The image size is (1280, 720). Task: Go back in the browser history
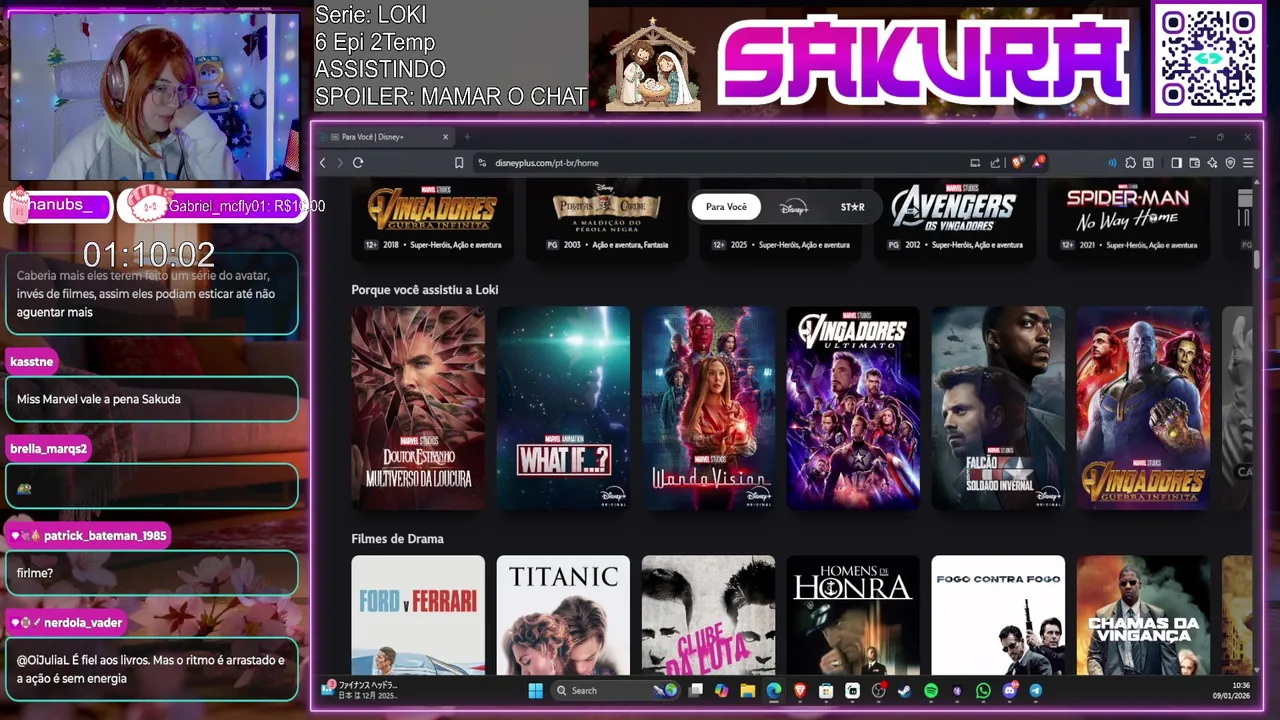point(322,163)
